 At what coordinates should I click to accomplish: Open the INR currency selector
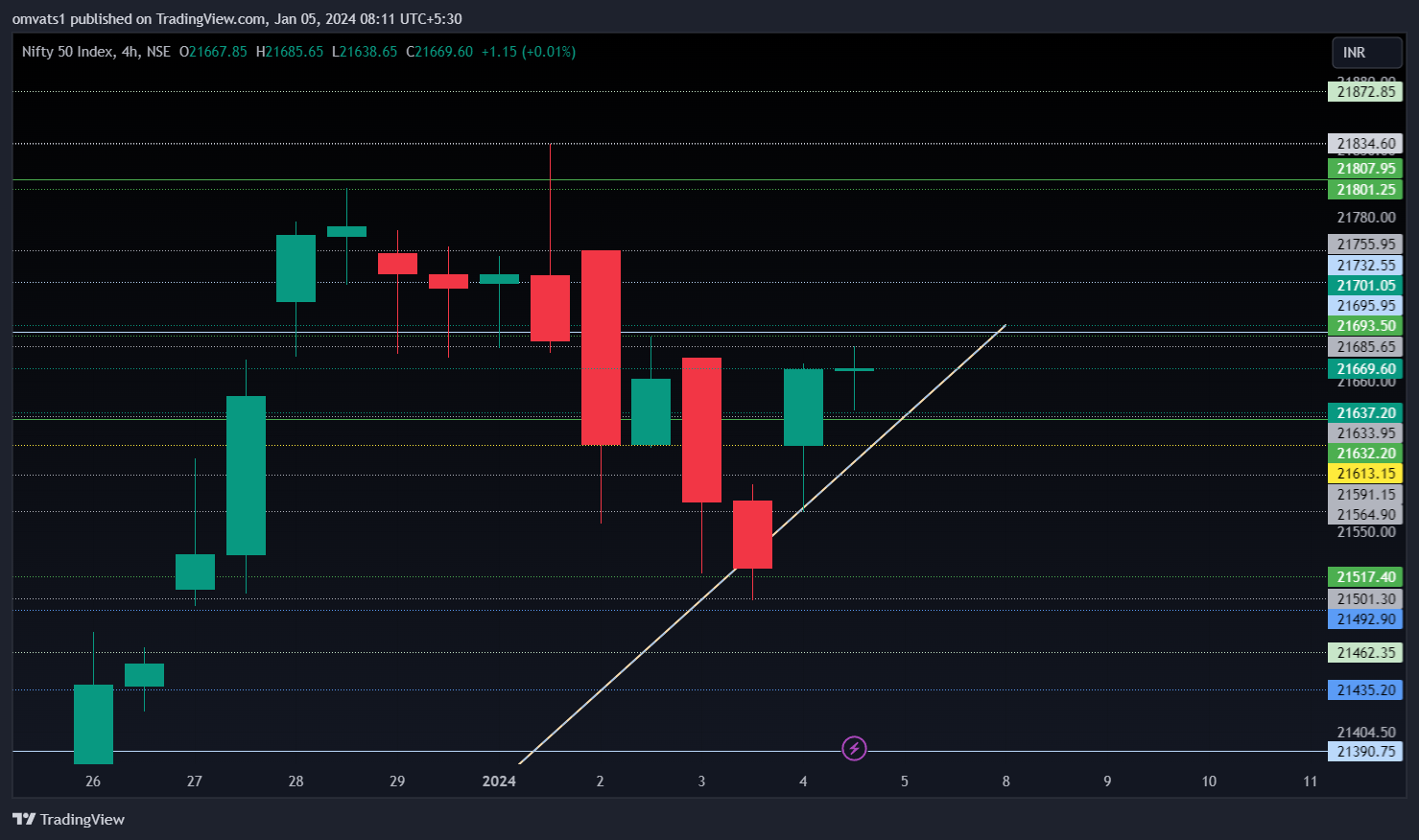click(x=1367, y=53)
